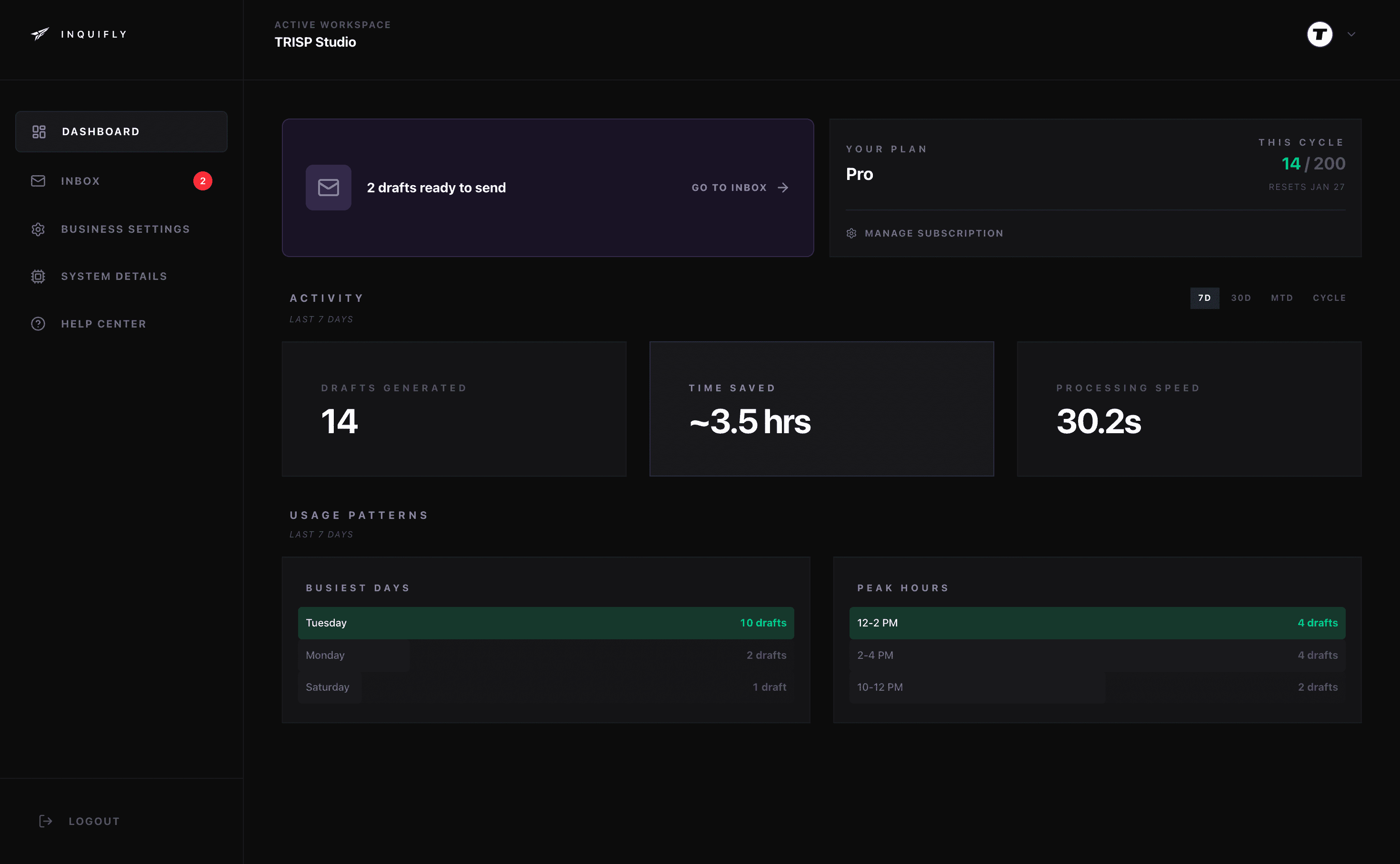Click the 12-2 PM peak hours row

coord(1097,623)
